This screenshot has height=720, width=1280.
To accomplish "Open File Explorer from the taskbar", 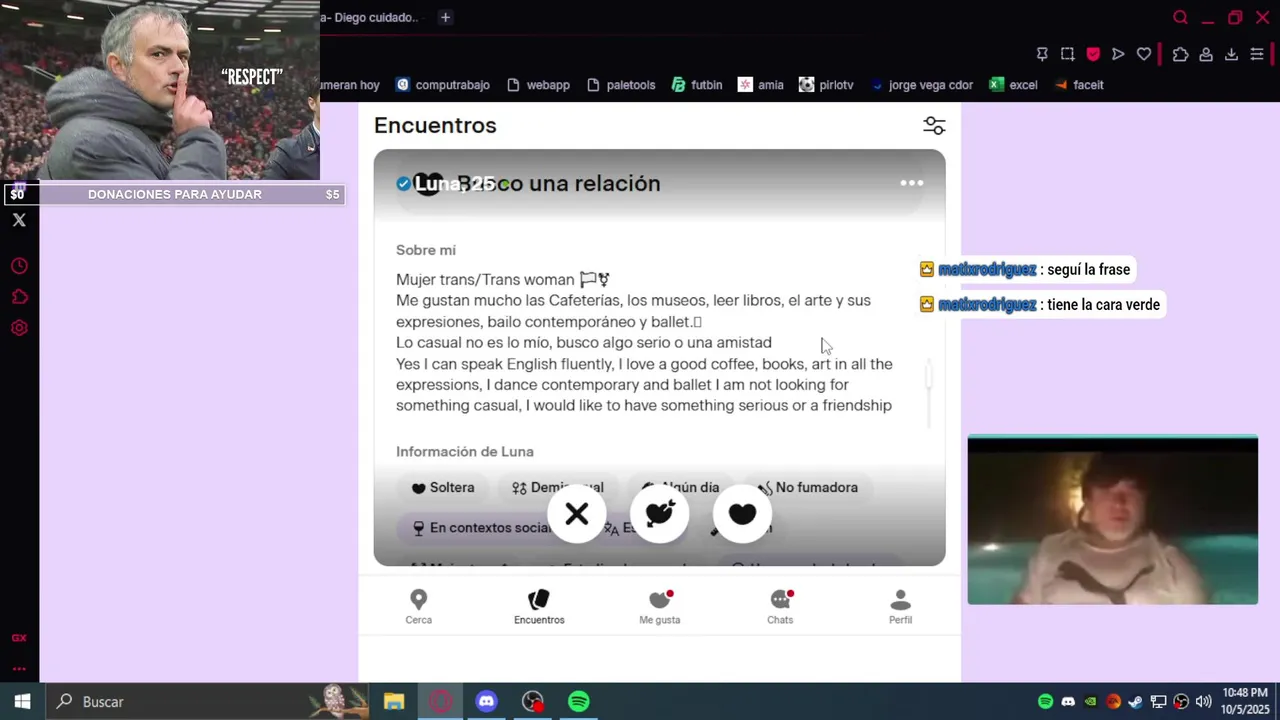I will pyautogui.click(x=394, y=702).
